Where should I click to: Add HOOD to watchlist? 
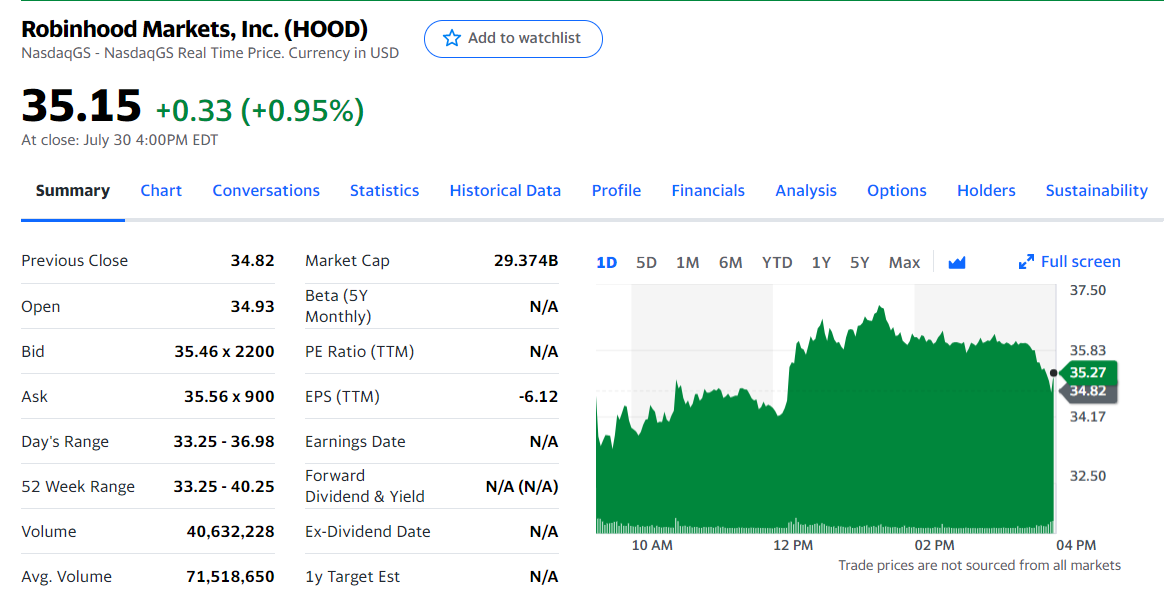coord(513,39)
